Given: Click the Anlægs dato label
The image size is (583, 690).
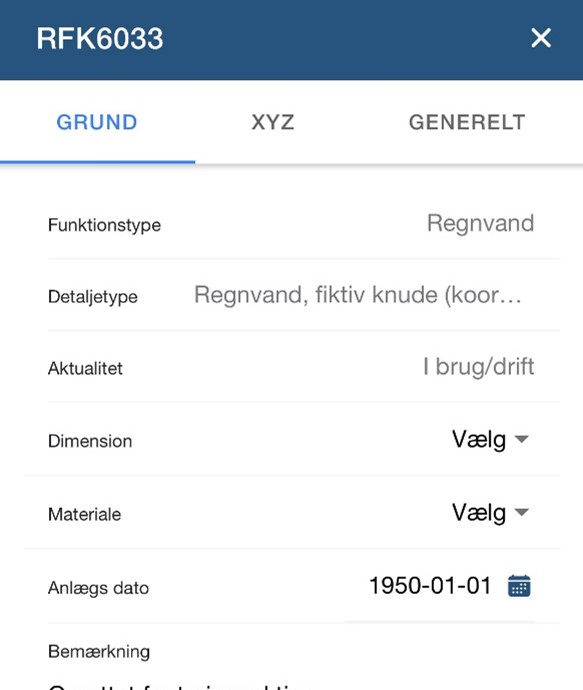Looking at the screenshot, I should (x=99, y=588).
